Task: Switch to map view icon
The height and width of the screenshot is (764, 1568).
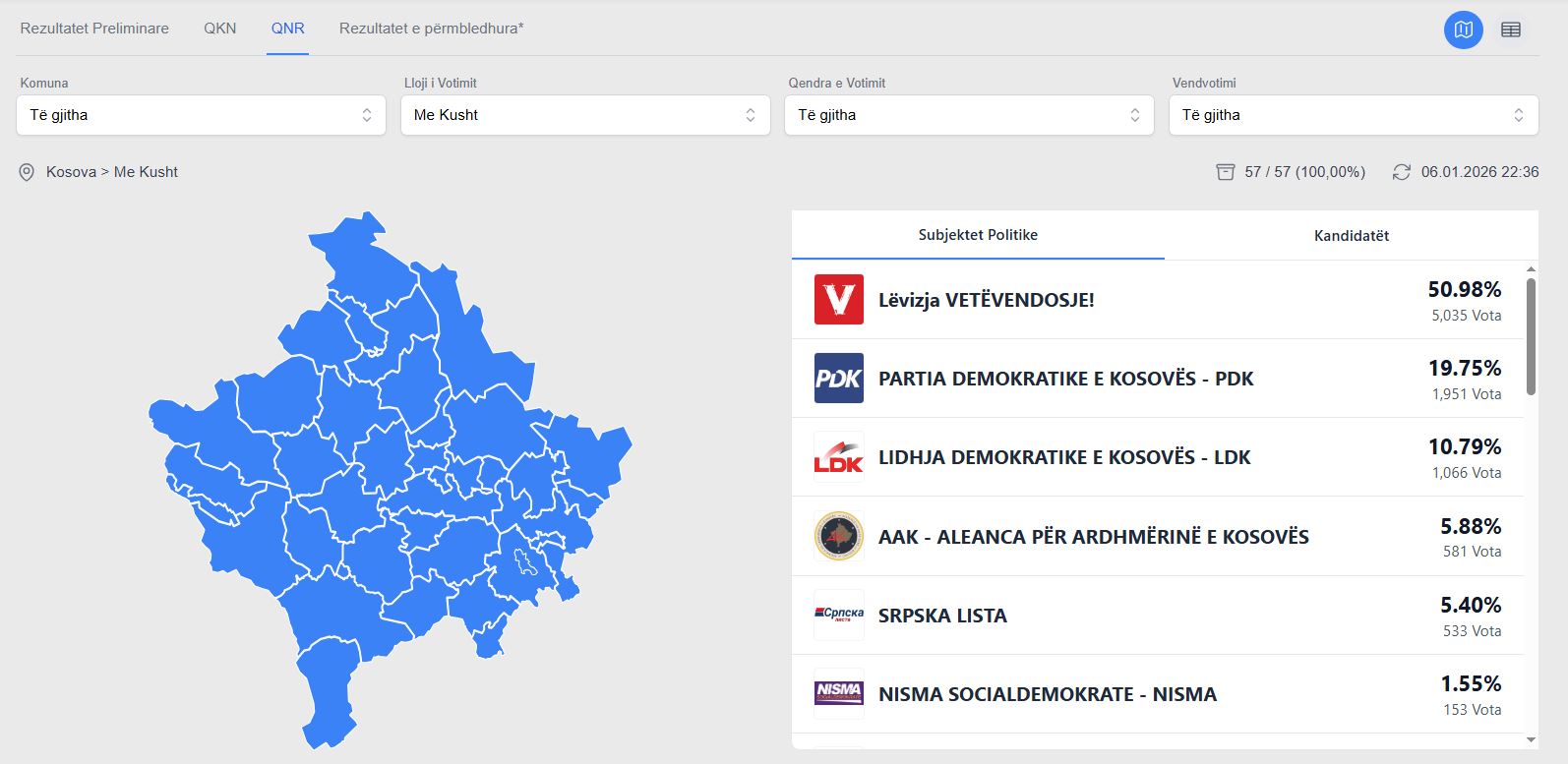Action: (x=1463, y=29)
